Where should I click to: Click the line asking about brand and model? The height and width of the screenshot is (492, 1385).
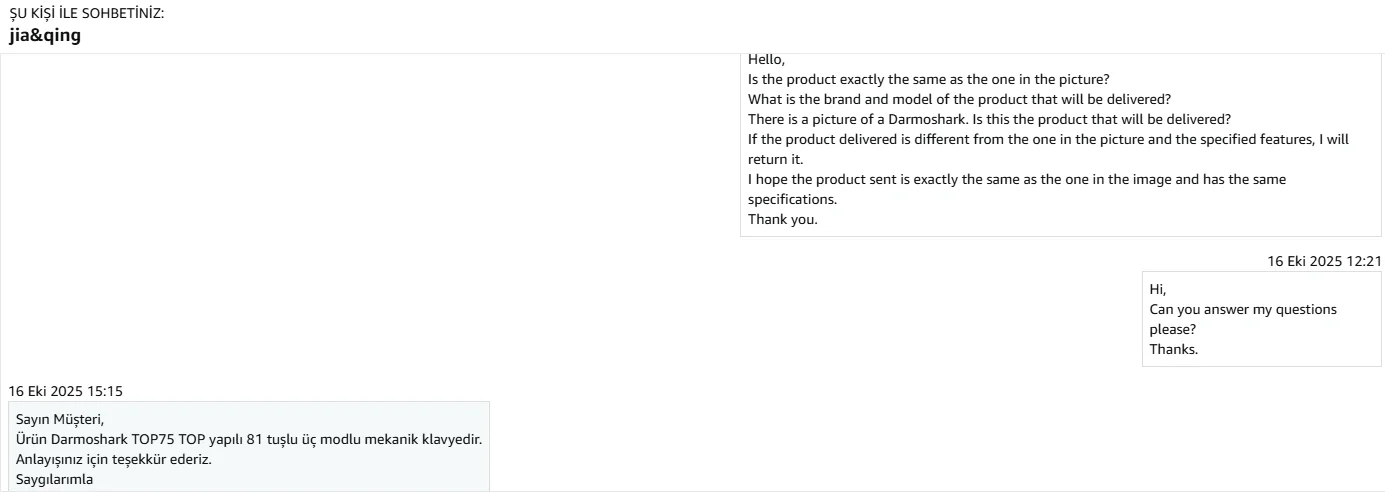pos(959,99)
